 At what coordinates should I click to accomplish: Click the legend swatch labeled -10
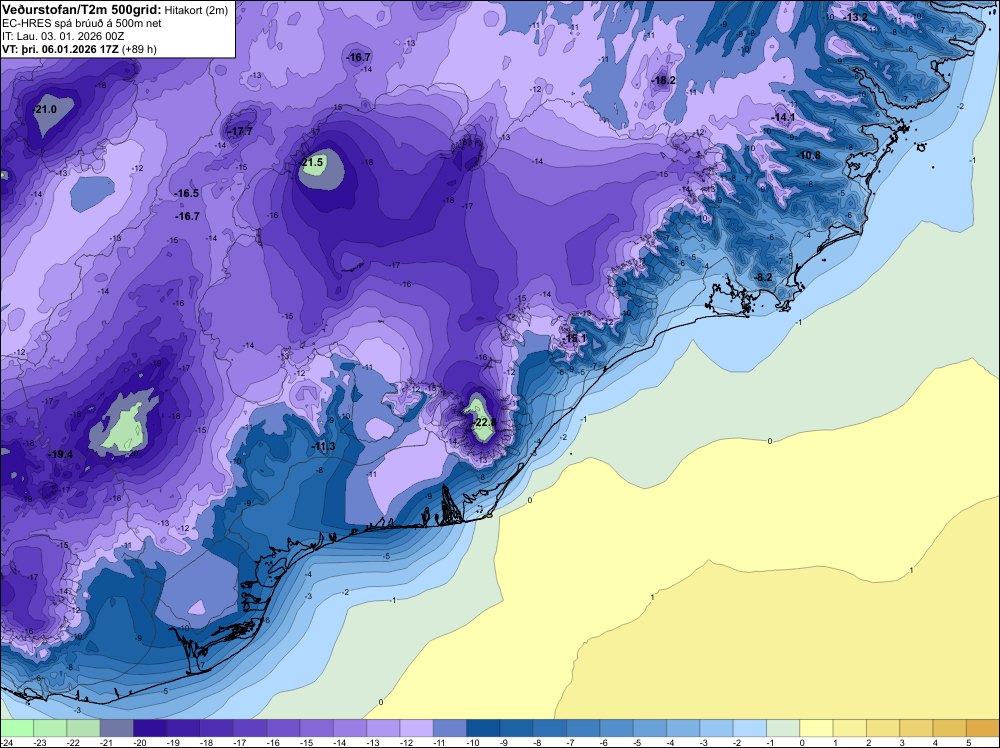coord(483,728)
